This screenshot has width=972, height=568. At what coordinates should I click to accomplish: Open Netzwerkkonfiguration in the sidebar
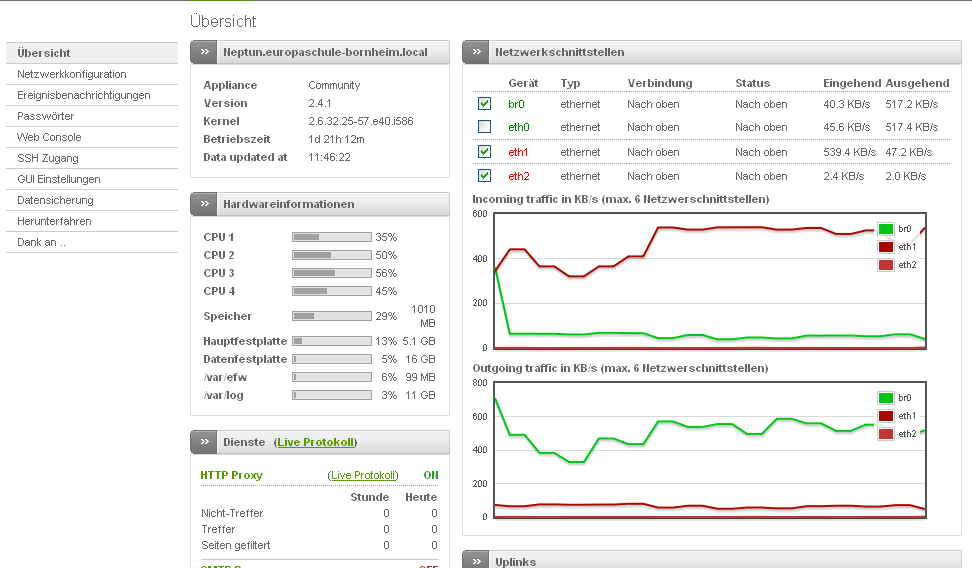point(72,74)
